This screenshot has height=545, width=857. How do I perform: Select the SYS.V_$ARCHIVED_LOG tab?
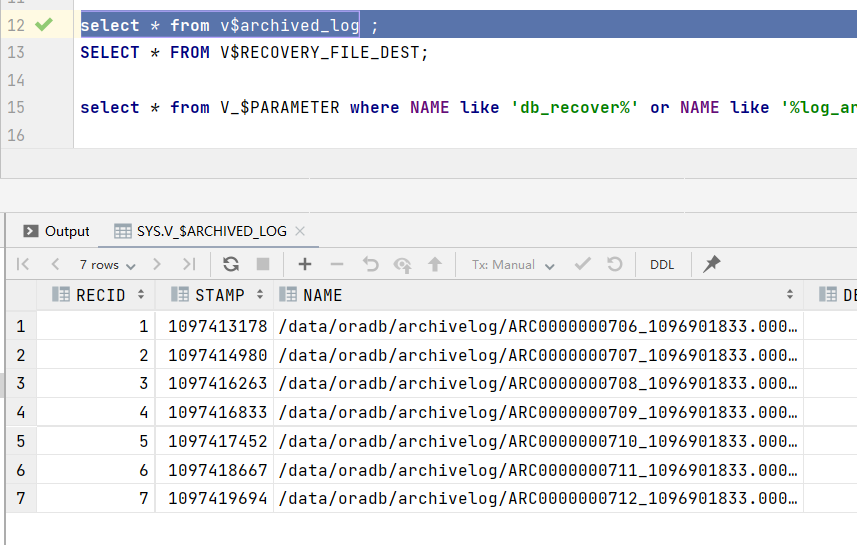(200, 231)
